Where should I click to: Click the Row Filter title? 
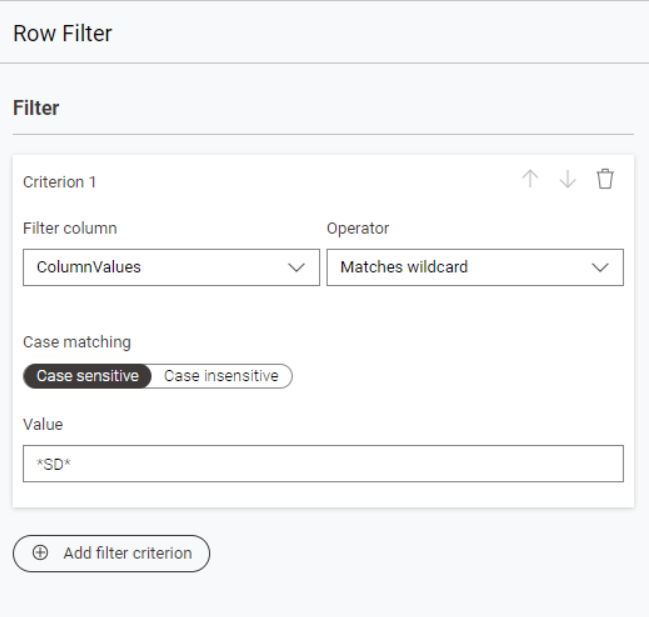coord(62,34)
